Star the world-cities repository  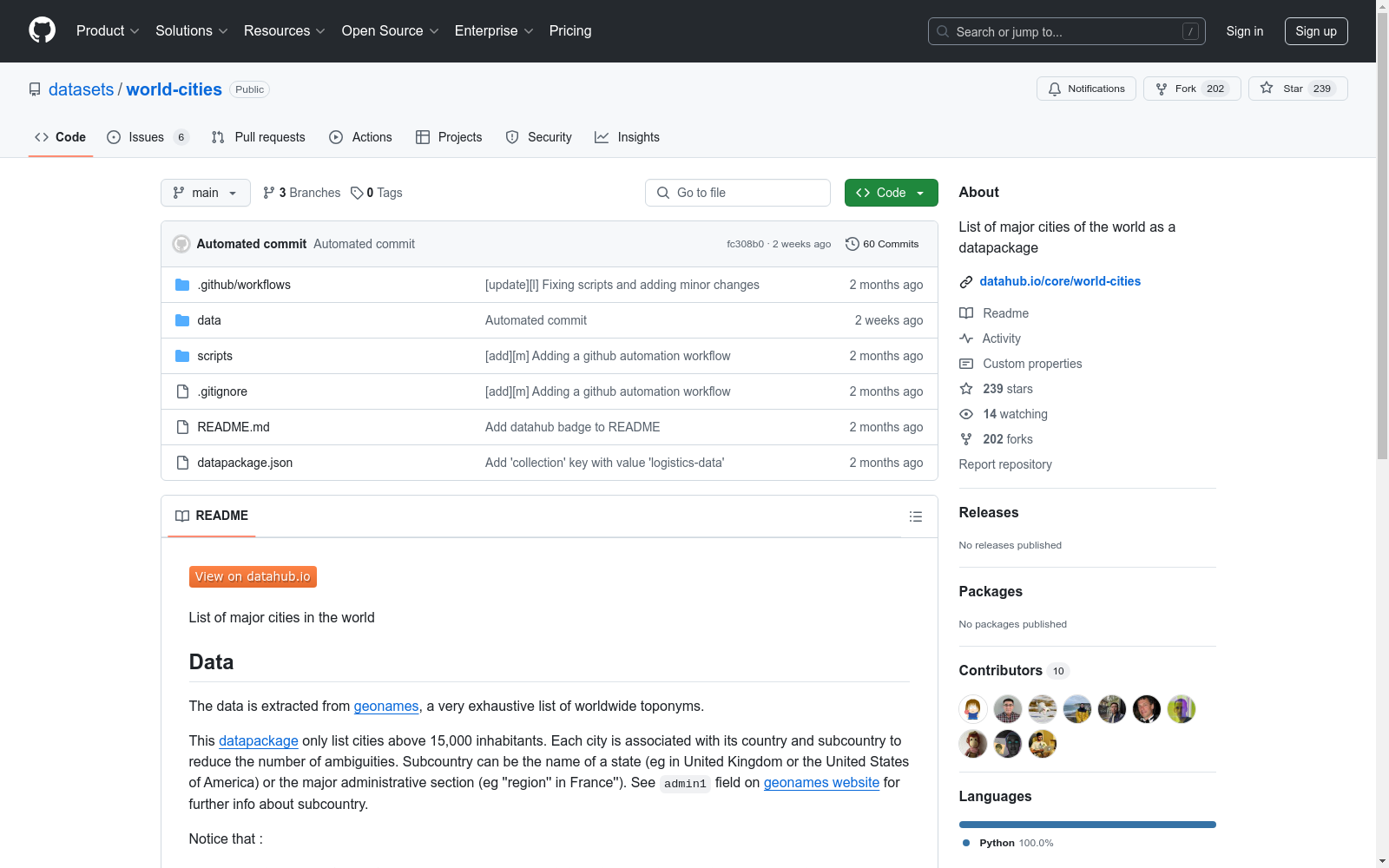click(1298, 89)
